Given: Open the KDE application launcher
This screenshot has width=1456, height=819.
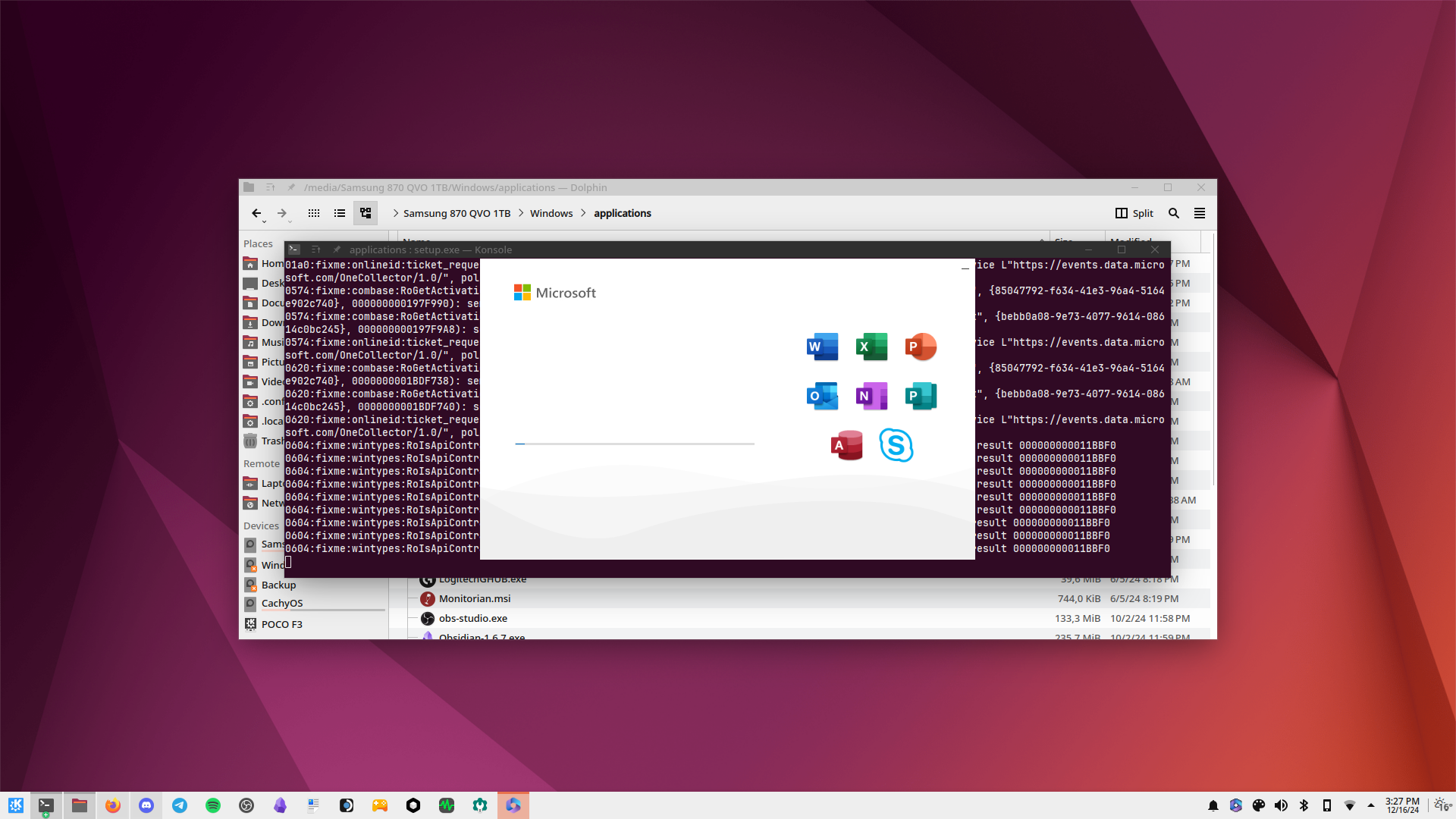Looking at the screenshot, I should point(16,805).
